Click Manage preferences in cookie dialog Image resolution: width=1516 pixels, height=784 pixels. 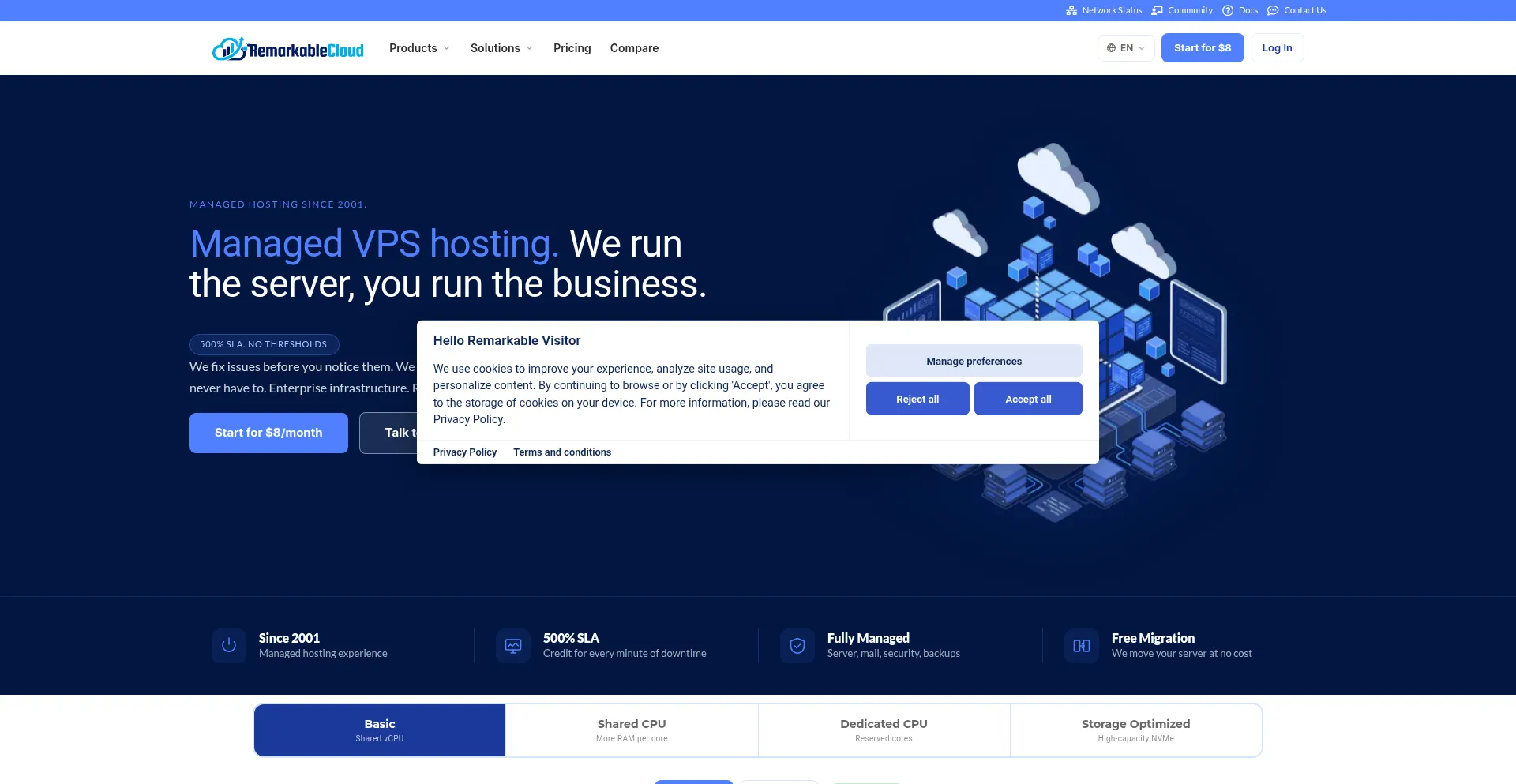point(974,361)
